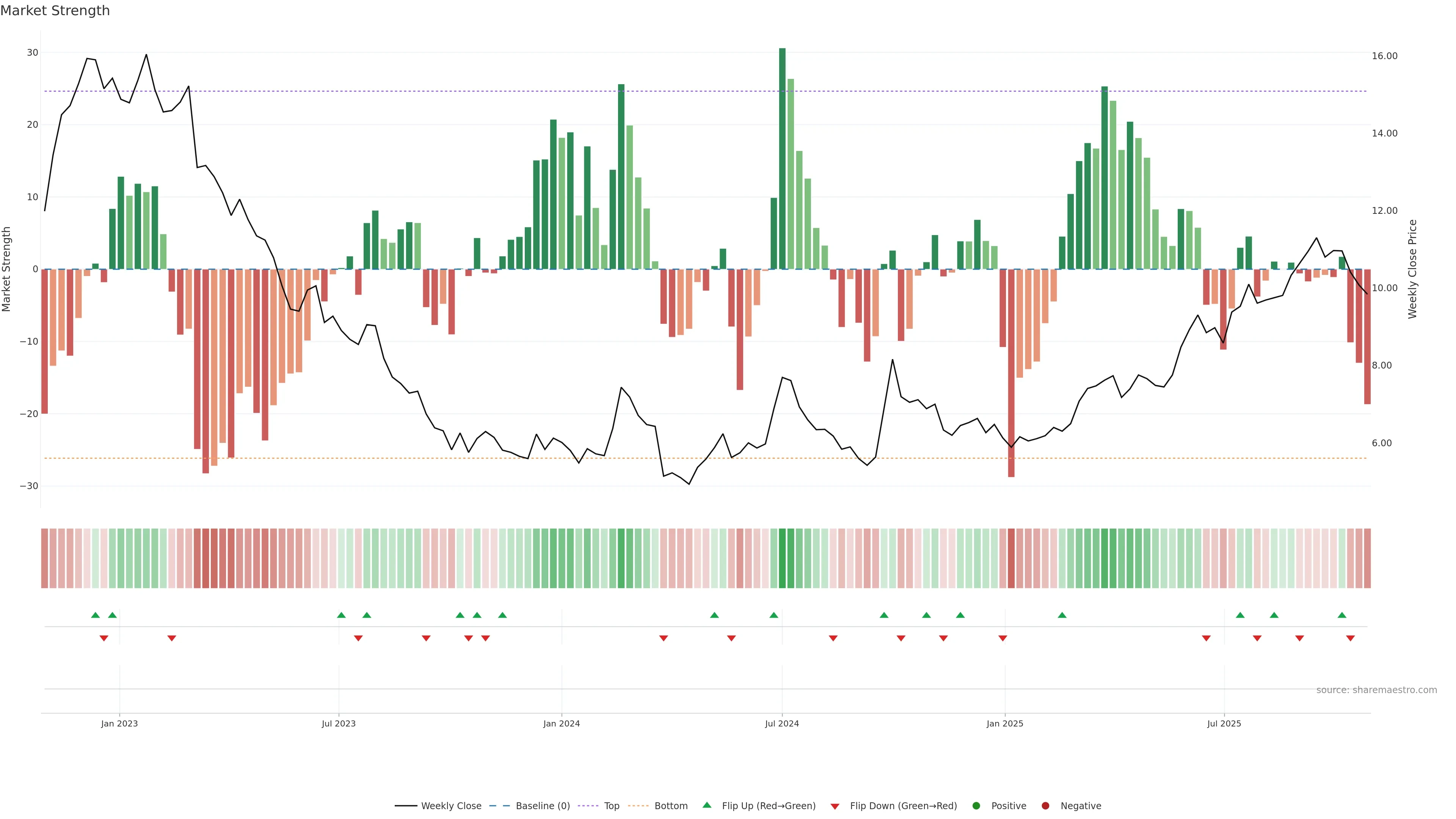Screen dimensions: 1456x819
Task: Click the black Weekly Close legend line
Action: [x=406, y=806]
